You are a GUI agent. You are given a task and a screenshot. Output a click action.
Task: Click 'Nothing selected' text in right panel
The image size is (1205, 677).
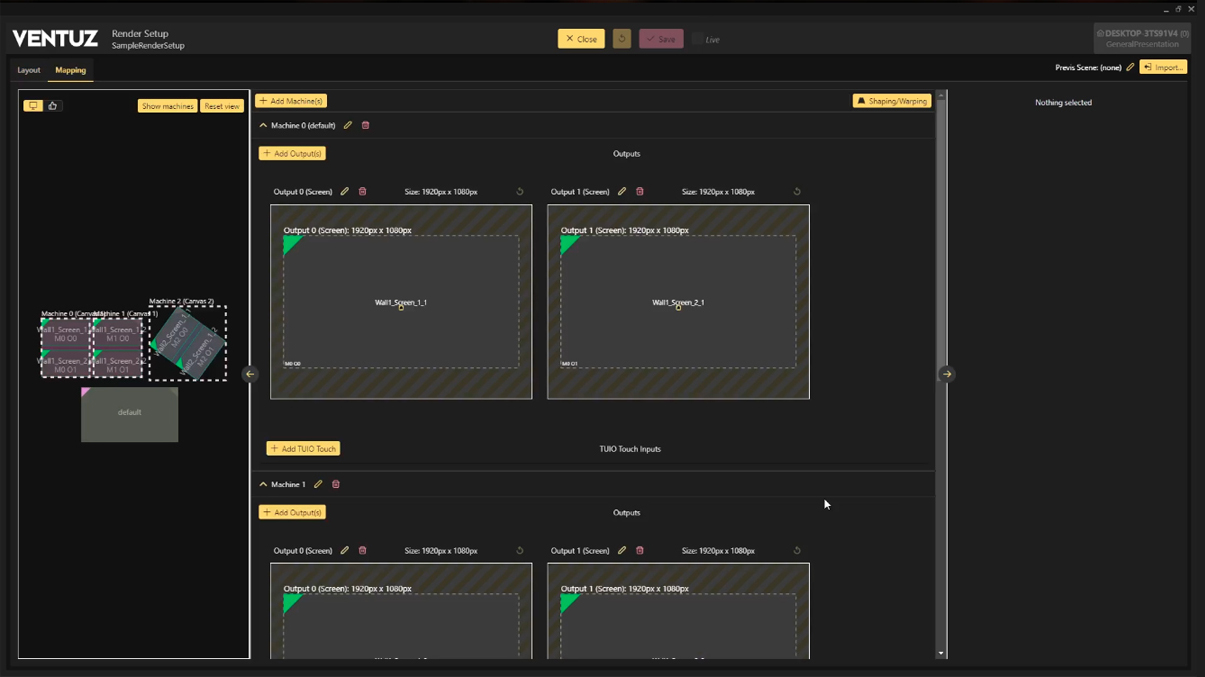[x=1063, y=102]
